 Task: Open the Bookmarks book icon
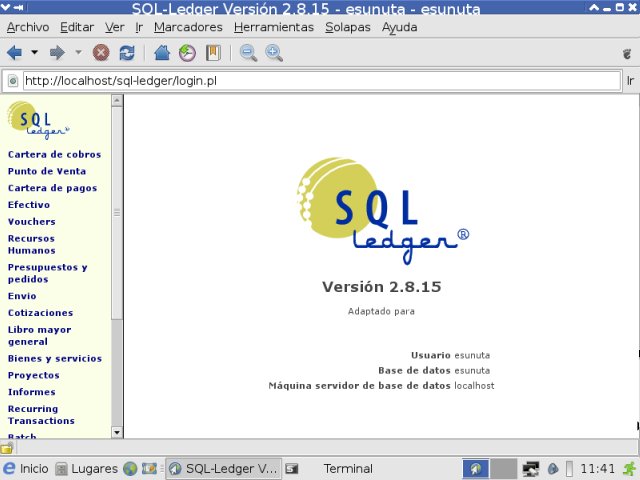(x=213, y=53)
